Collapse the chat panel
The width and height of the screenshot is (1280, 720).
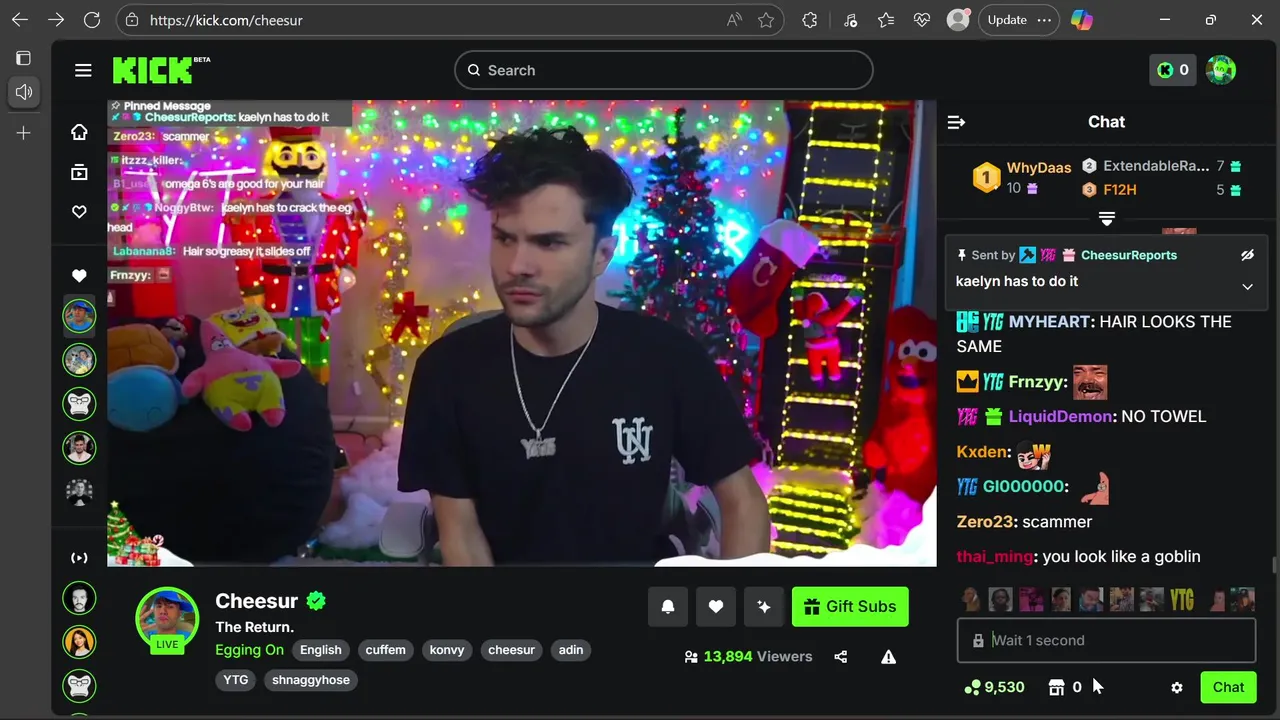(956, 122)
